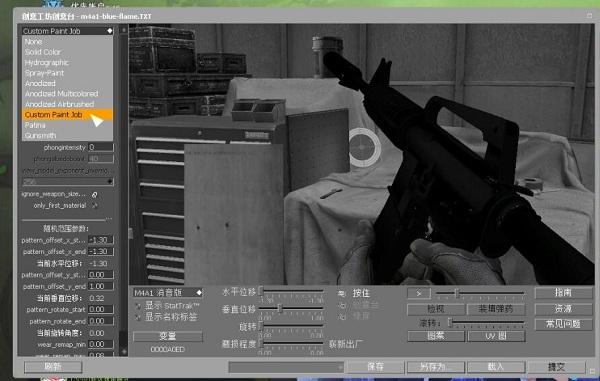Viewport: 600px width, 381px height.
Task: Click the highlighted Custom Paint Job entry
Action: pos(67,114)
